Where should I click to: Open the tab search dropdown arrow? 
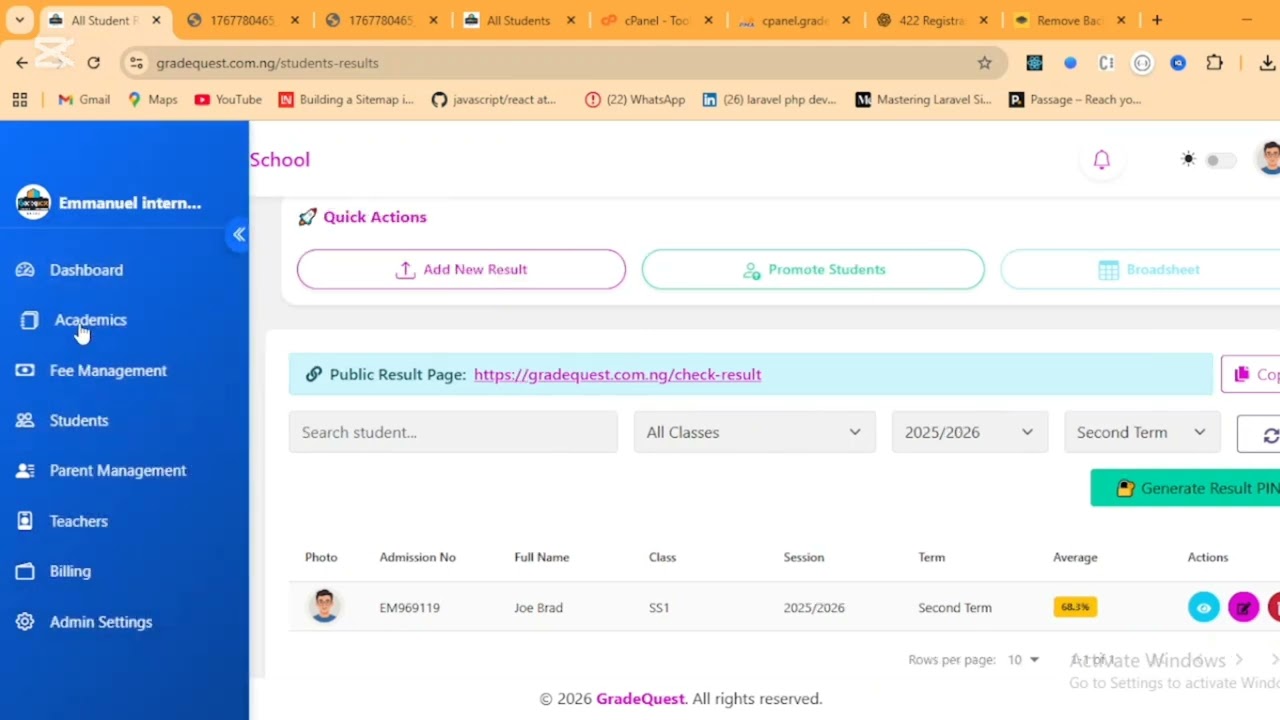19,20
